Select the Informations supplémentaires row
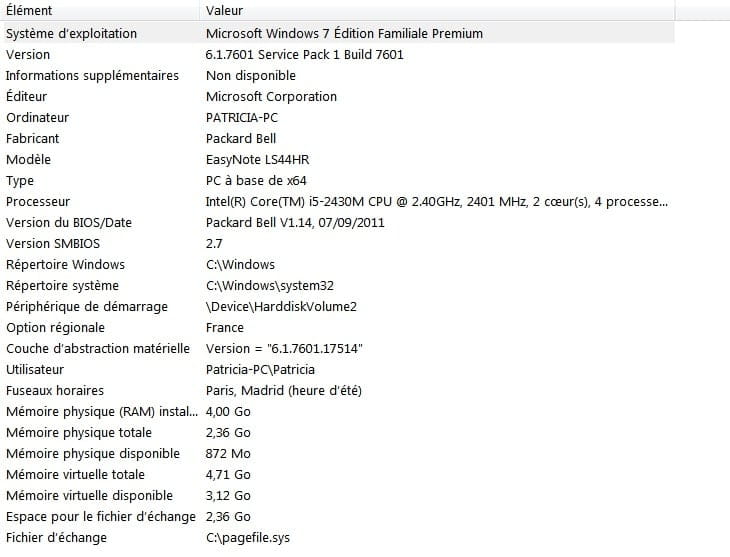Screen dimensions: 730x557 (338, 75)
